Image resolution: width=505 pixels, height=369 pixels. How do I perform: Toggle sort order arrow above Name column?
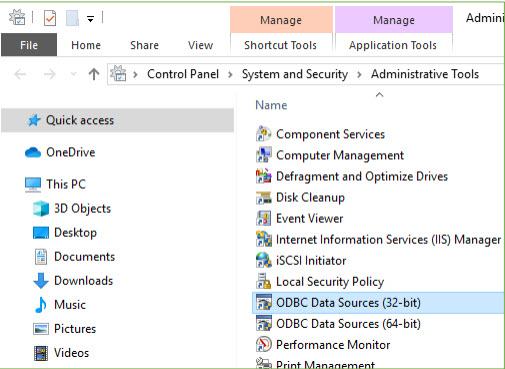click(x=379, y=95)
